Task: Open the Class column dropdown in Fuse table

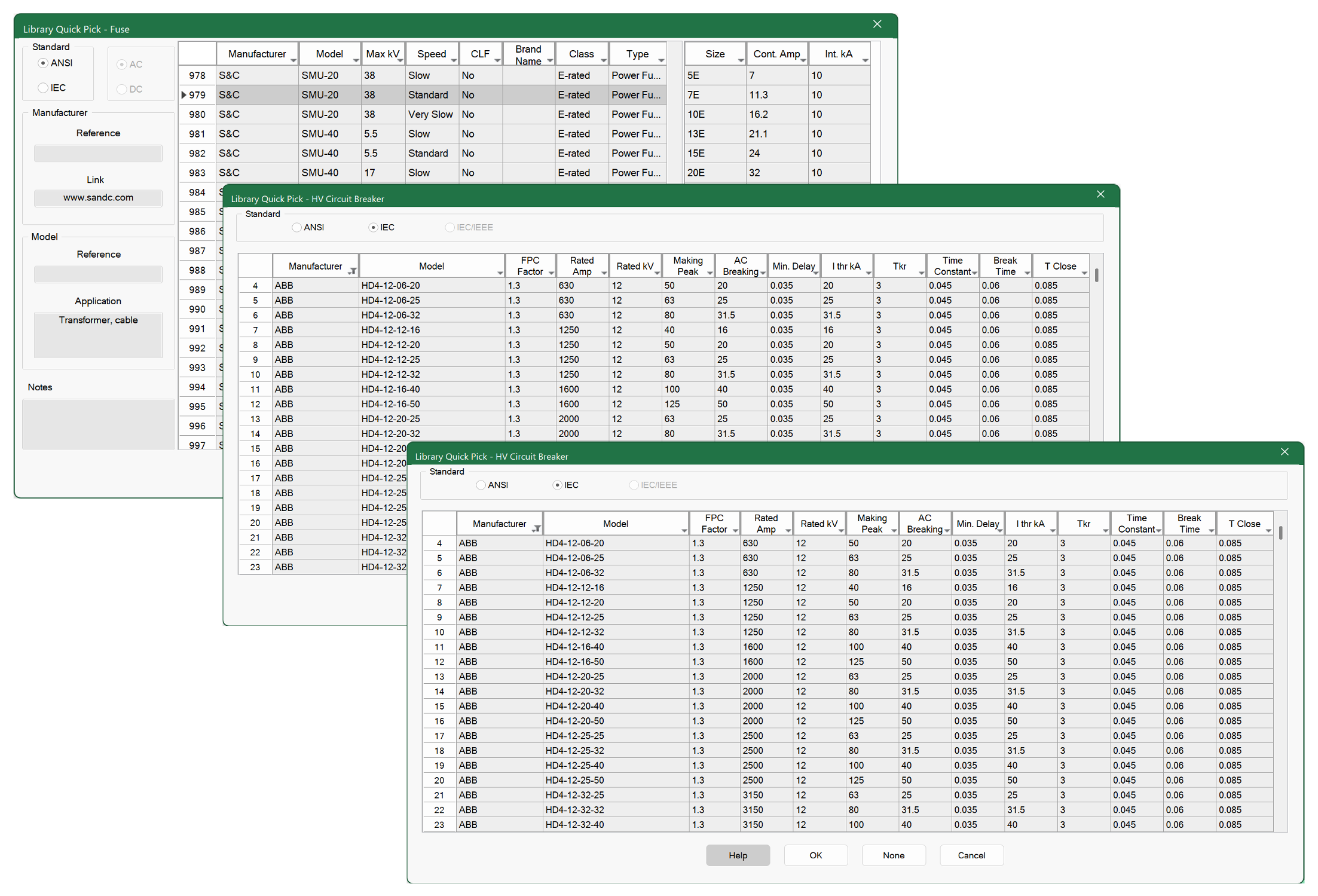Action: click(x=603, y=60)
